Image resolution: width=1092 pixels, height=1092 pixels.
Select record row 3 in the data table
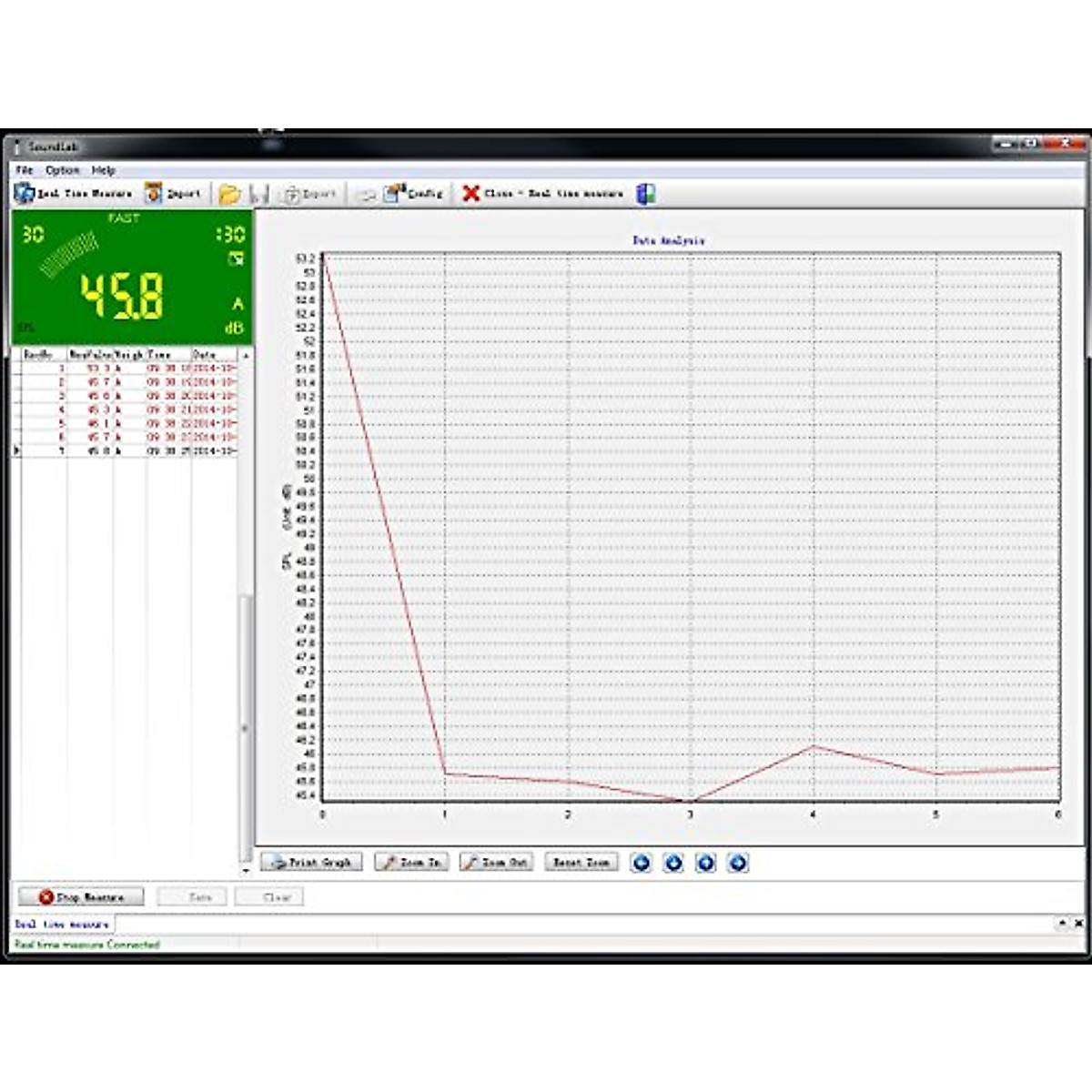click(127, 398)
